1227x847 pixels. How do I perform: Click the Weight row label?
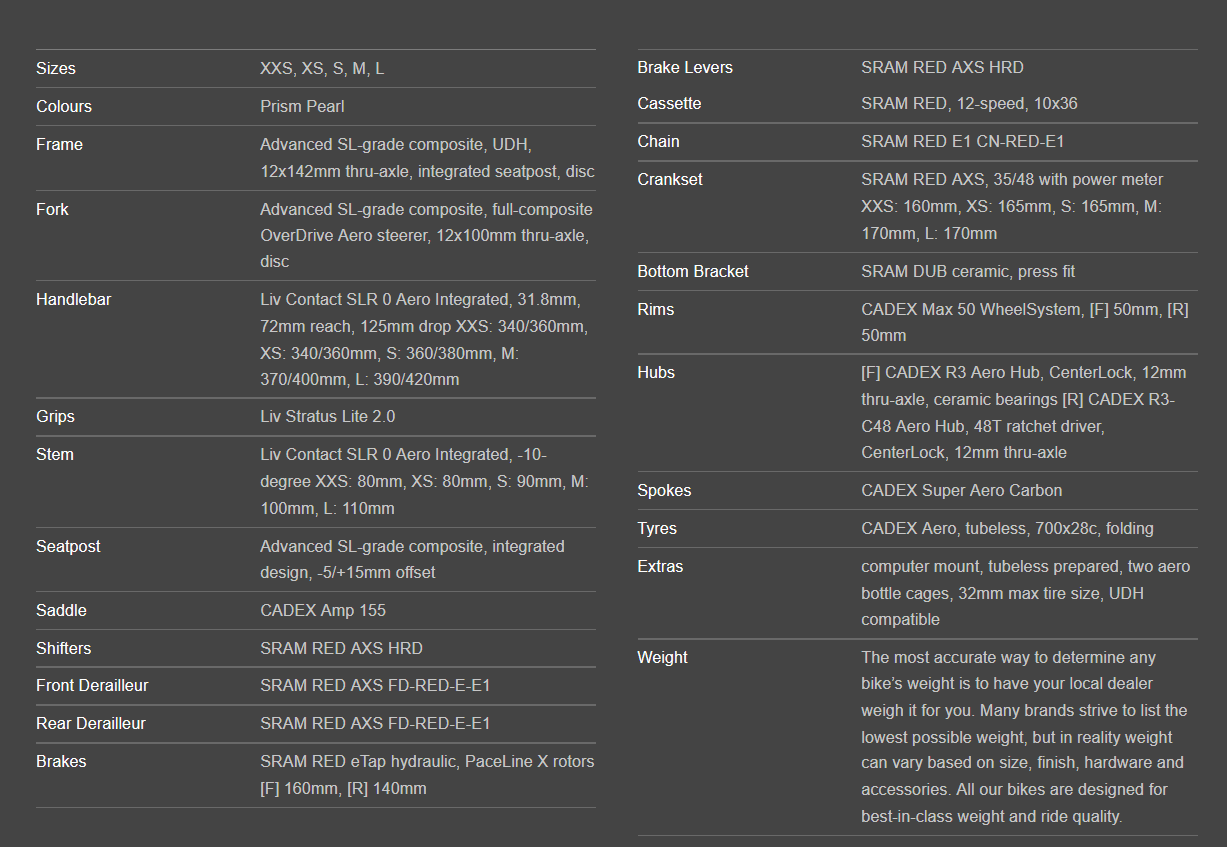(x=662, y=658)
